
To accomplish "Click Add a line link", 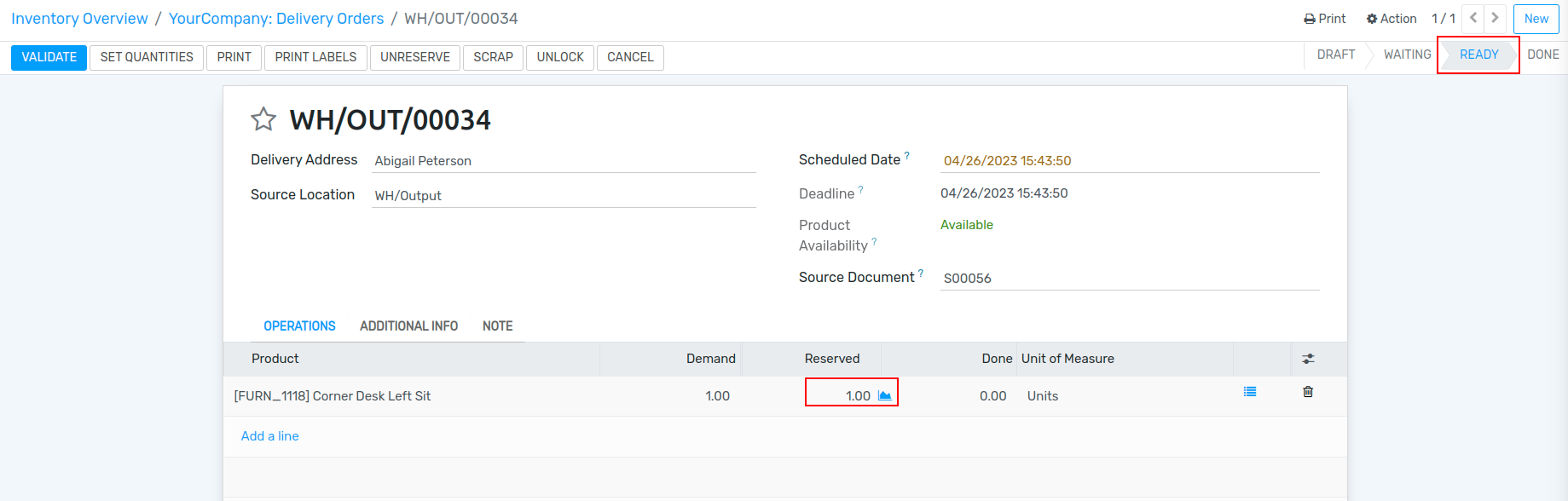I will 269,436.
